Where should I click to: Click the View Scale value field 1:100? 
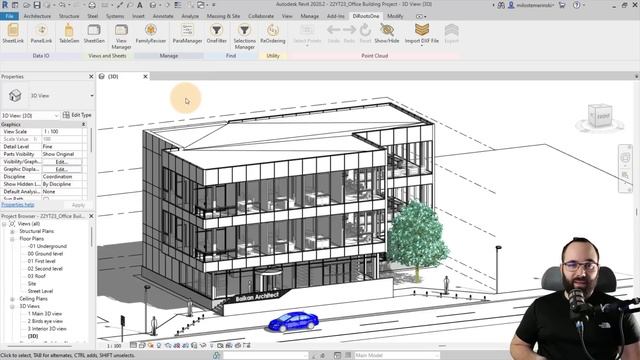coord(62,131)
